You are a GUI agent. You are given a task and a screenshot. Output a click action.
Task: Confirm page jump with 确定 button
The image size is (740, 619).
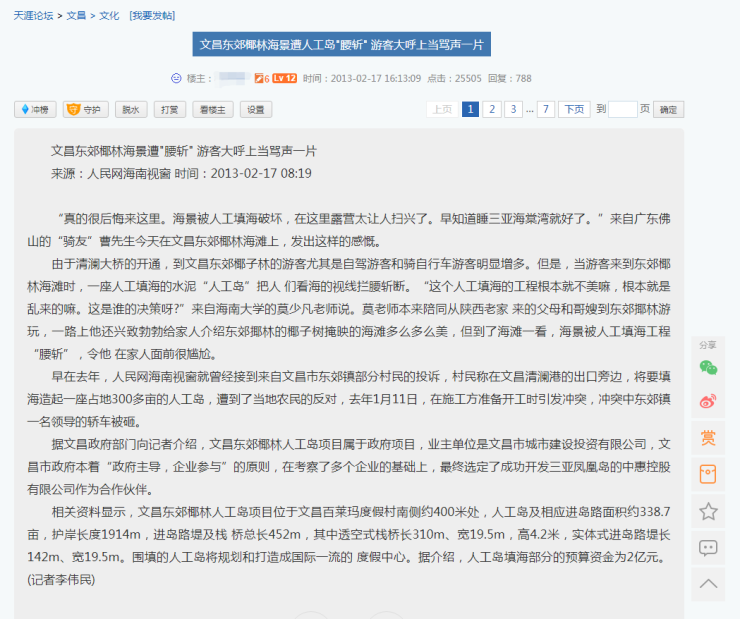(x=668, y=109)
